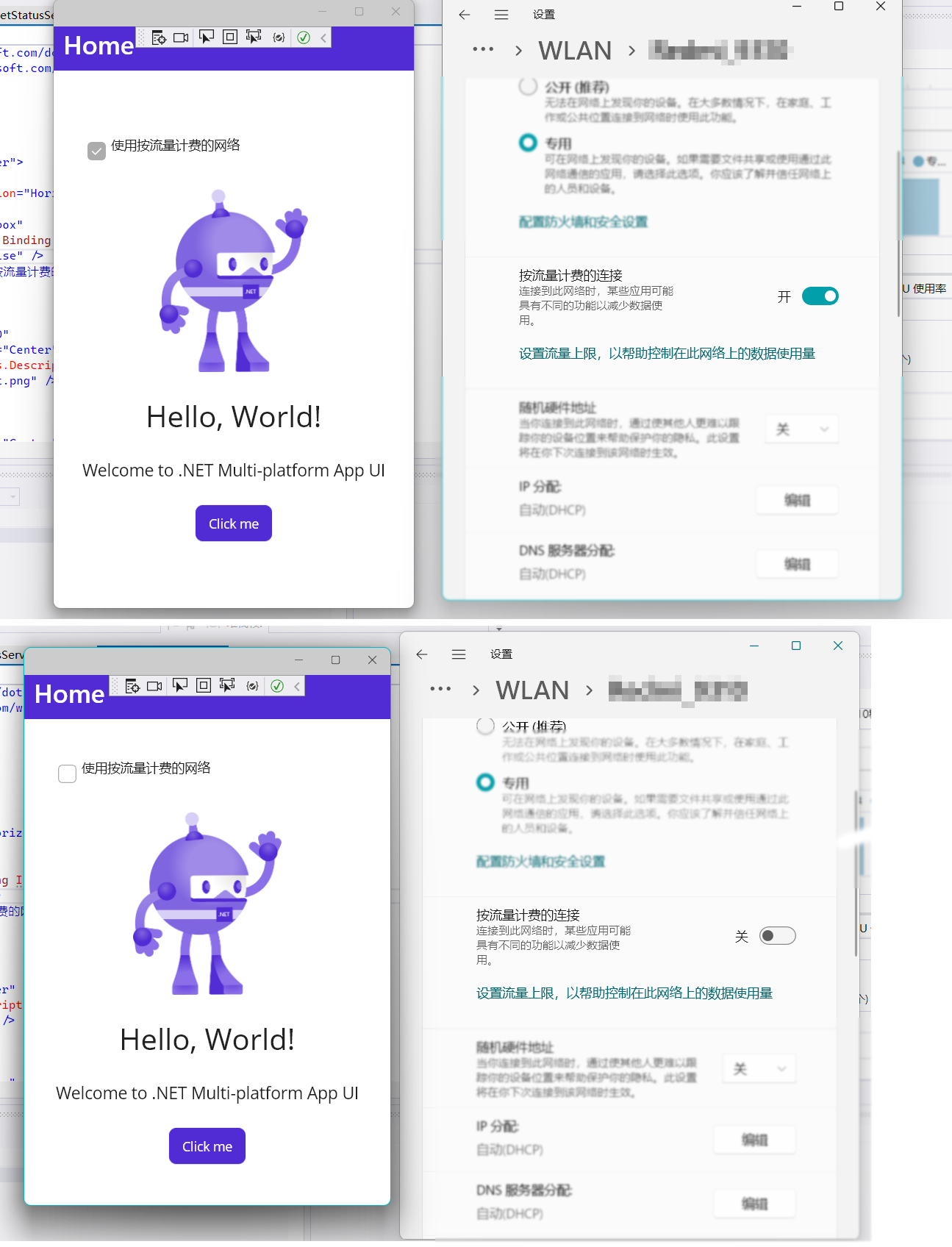Image resolution: width=952 pixels, height=1247 pixels.
Task: Go back in the lower 设置 window
Action: coord(421,654)
